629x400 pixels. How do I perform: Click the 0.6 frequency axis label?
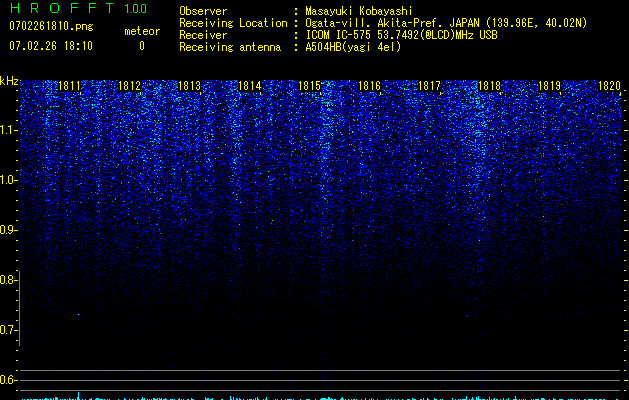pos(7,380)
